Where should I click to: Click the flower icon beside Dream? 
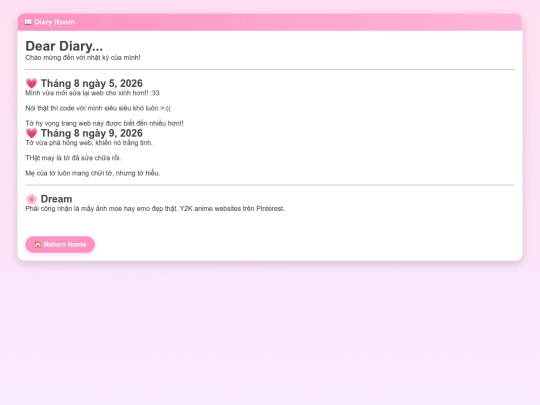coord(31,199)
